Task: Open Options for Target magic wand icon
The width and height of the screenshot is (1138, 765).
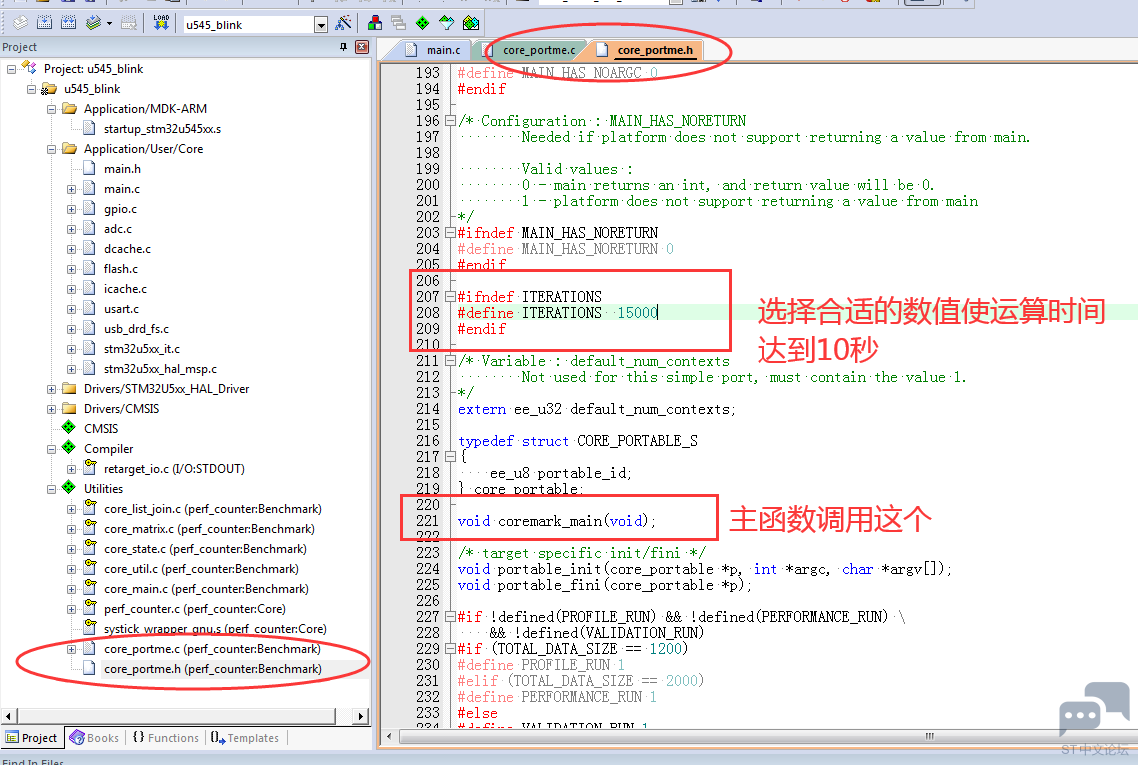Action: click(343, 23)
